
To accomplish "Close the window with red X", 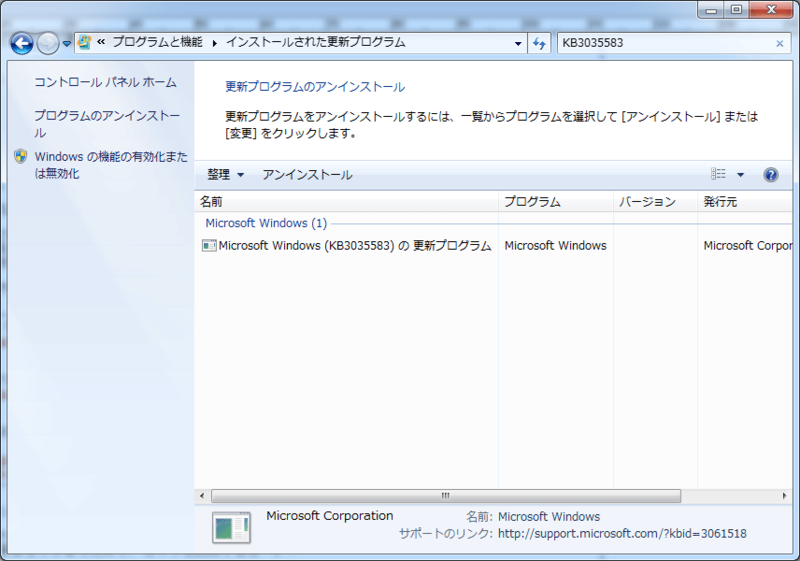I will click(771, 10).
